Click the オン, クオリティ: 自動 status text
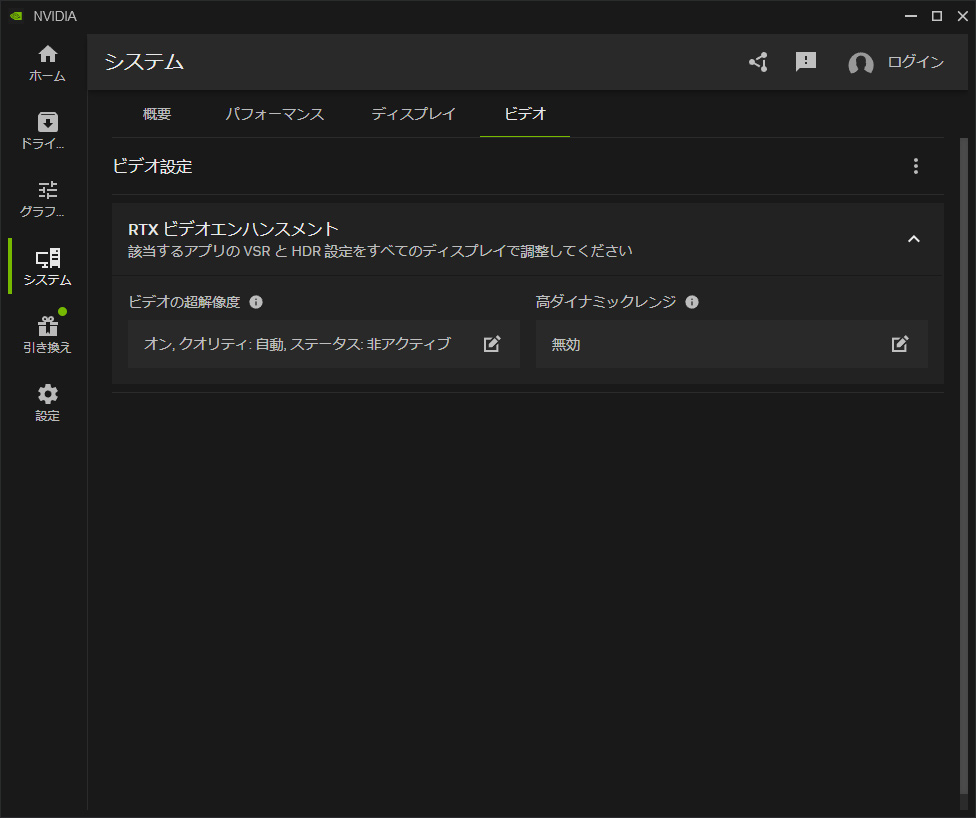This screenshot has width=976, height=818. point(297,344)
